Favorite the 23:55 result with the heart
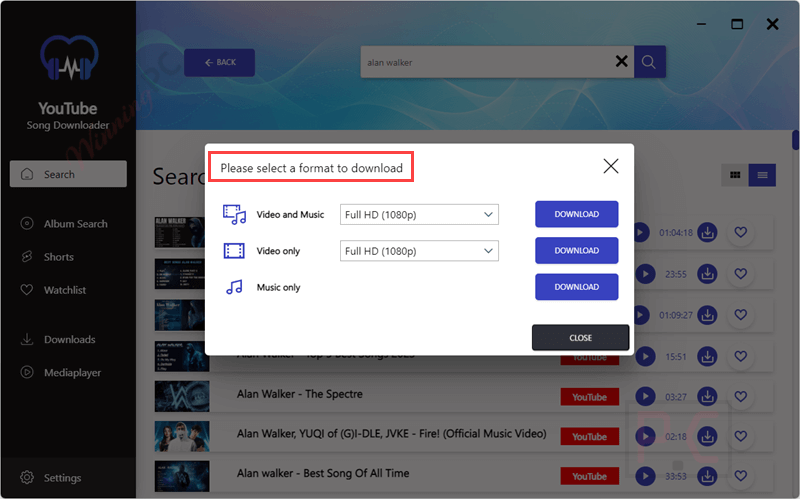The image size is (800, 499). tap(740, 273)
